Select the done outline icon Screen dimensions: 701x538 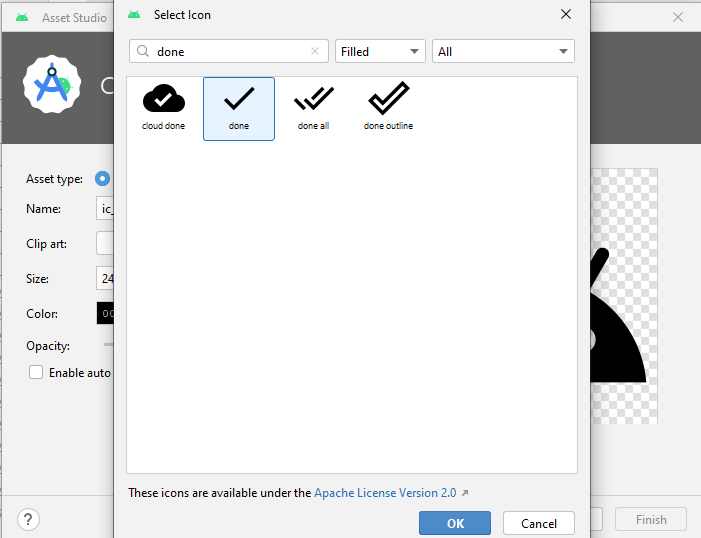coord(388,107)
